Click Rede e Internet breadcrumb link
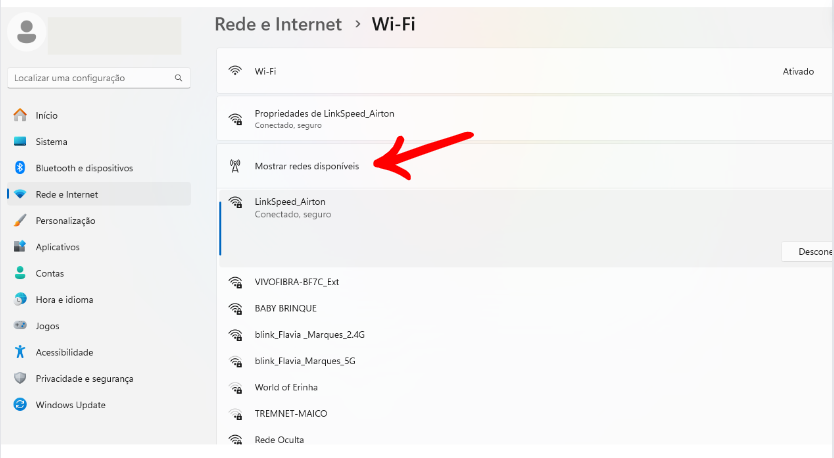Viewport: 834px width, 458px height. [278, 24]
